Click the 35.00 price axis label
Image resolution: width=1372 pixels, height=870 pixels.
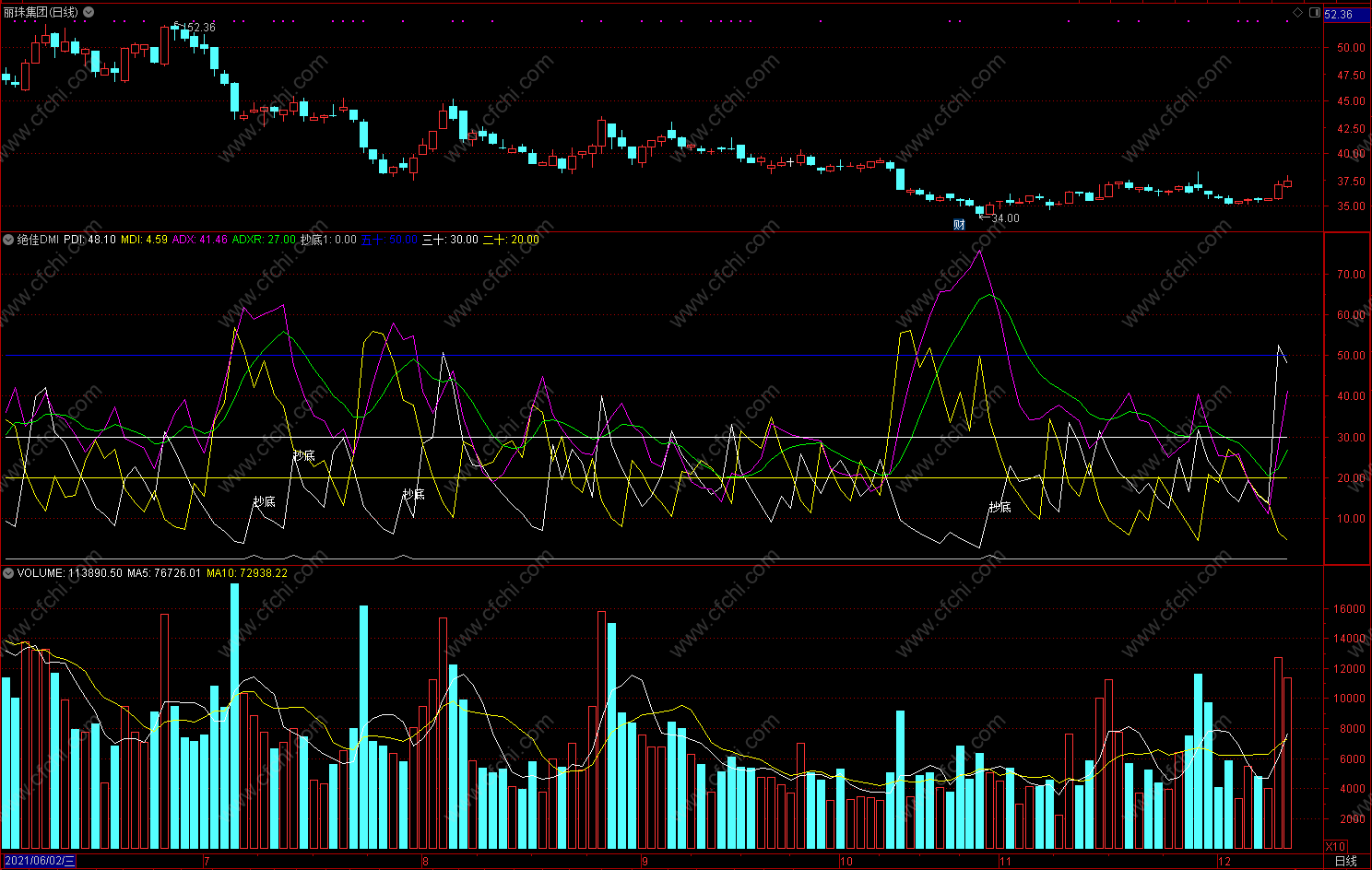coord(1351,206)
